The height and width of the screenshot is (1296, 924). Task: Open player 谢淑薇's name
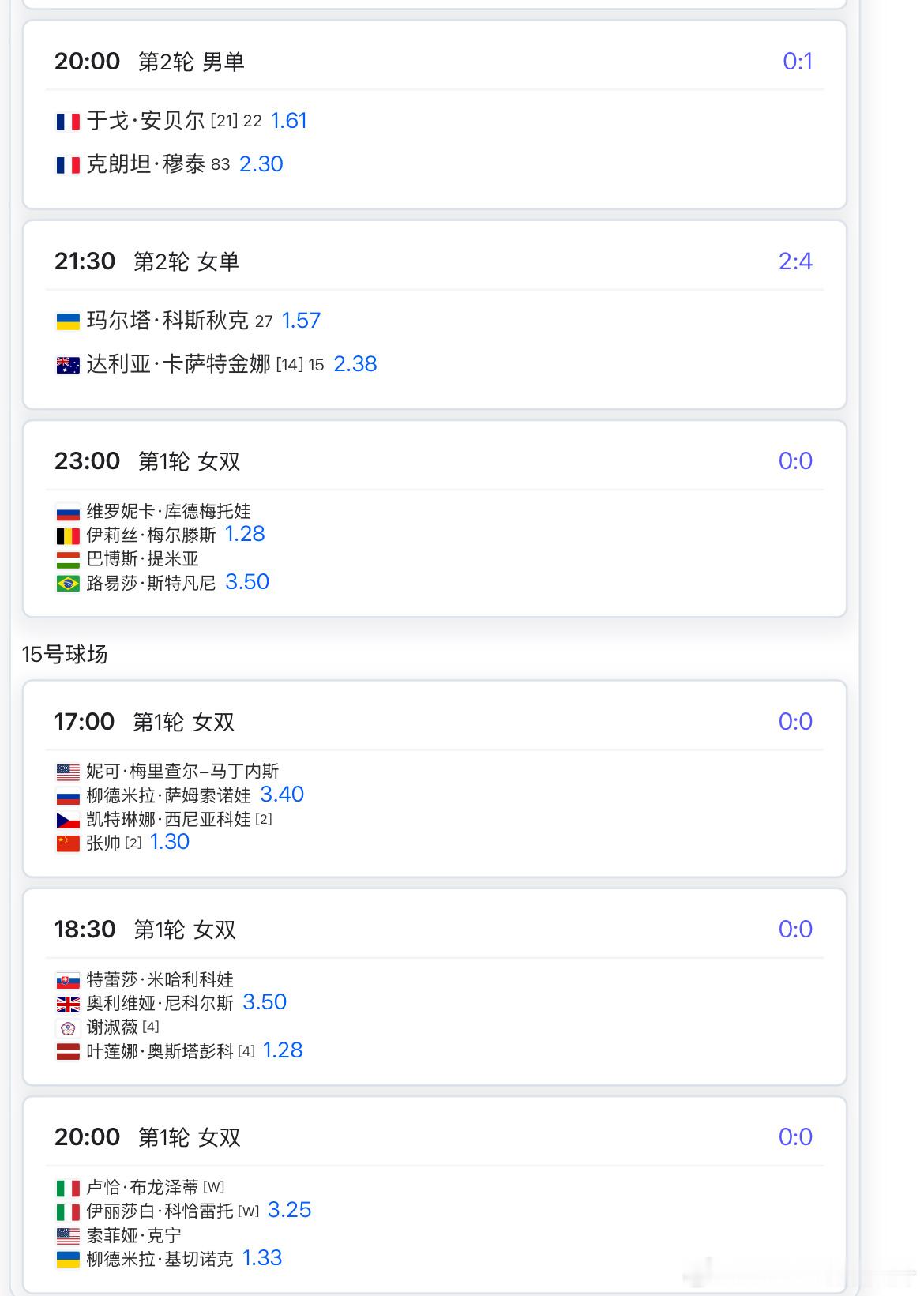pos(112,1027)
